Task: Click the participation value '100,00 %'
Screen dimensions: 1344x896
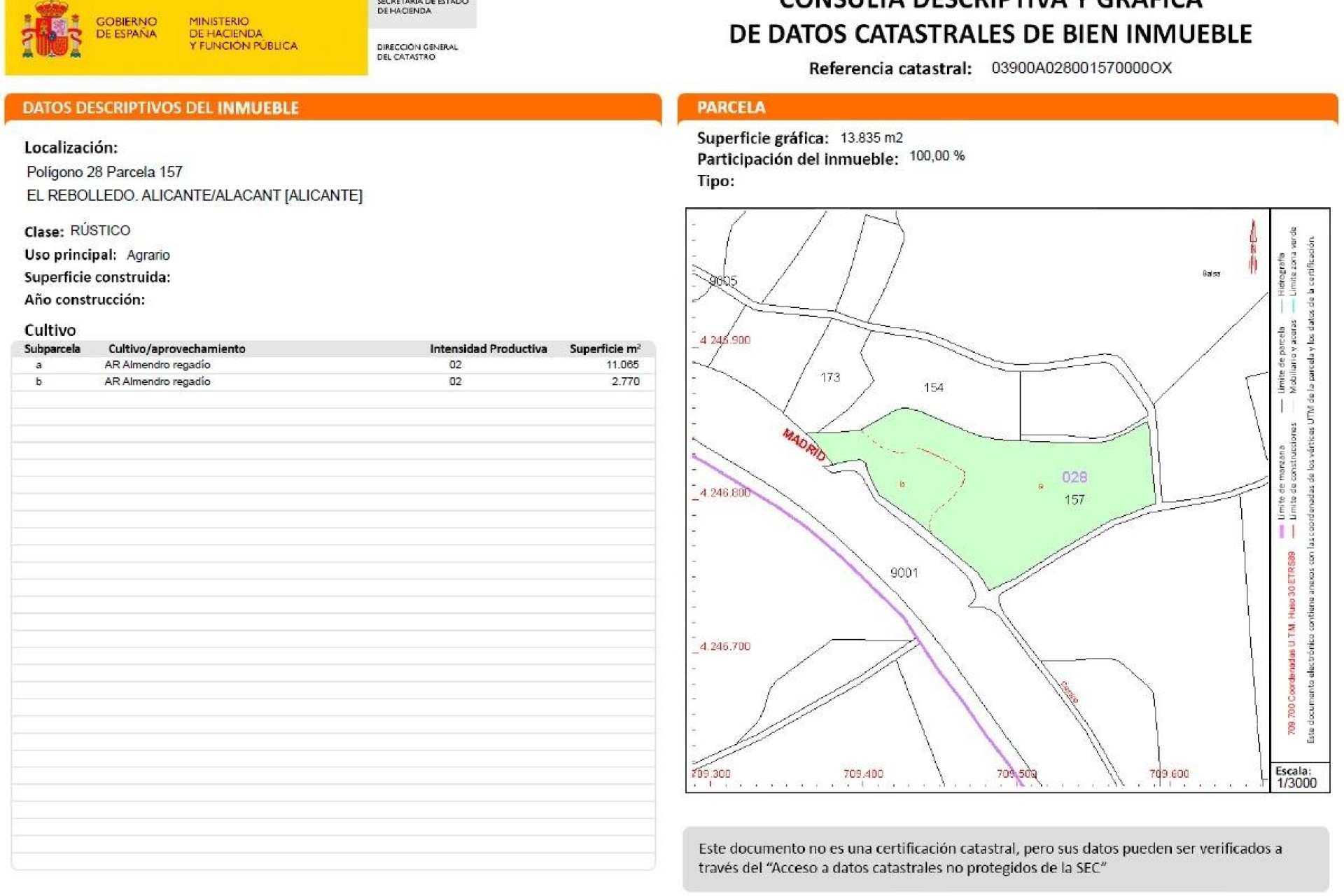Action: tap(937, 156)
